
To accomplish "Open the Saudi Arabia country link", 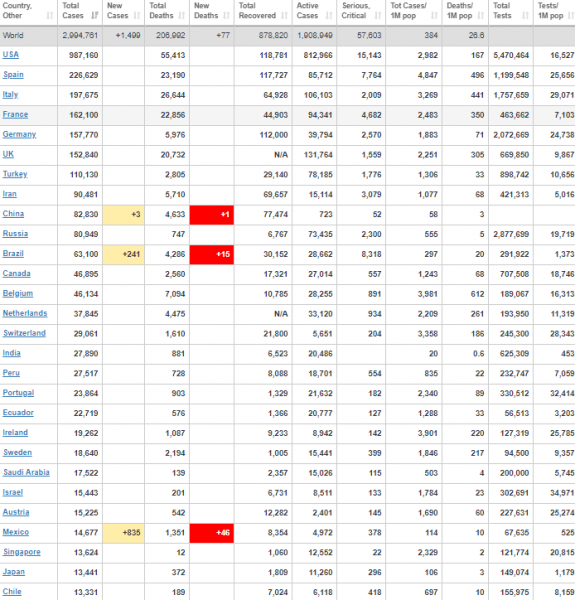I will (x=26, y=473).
